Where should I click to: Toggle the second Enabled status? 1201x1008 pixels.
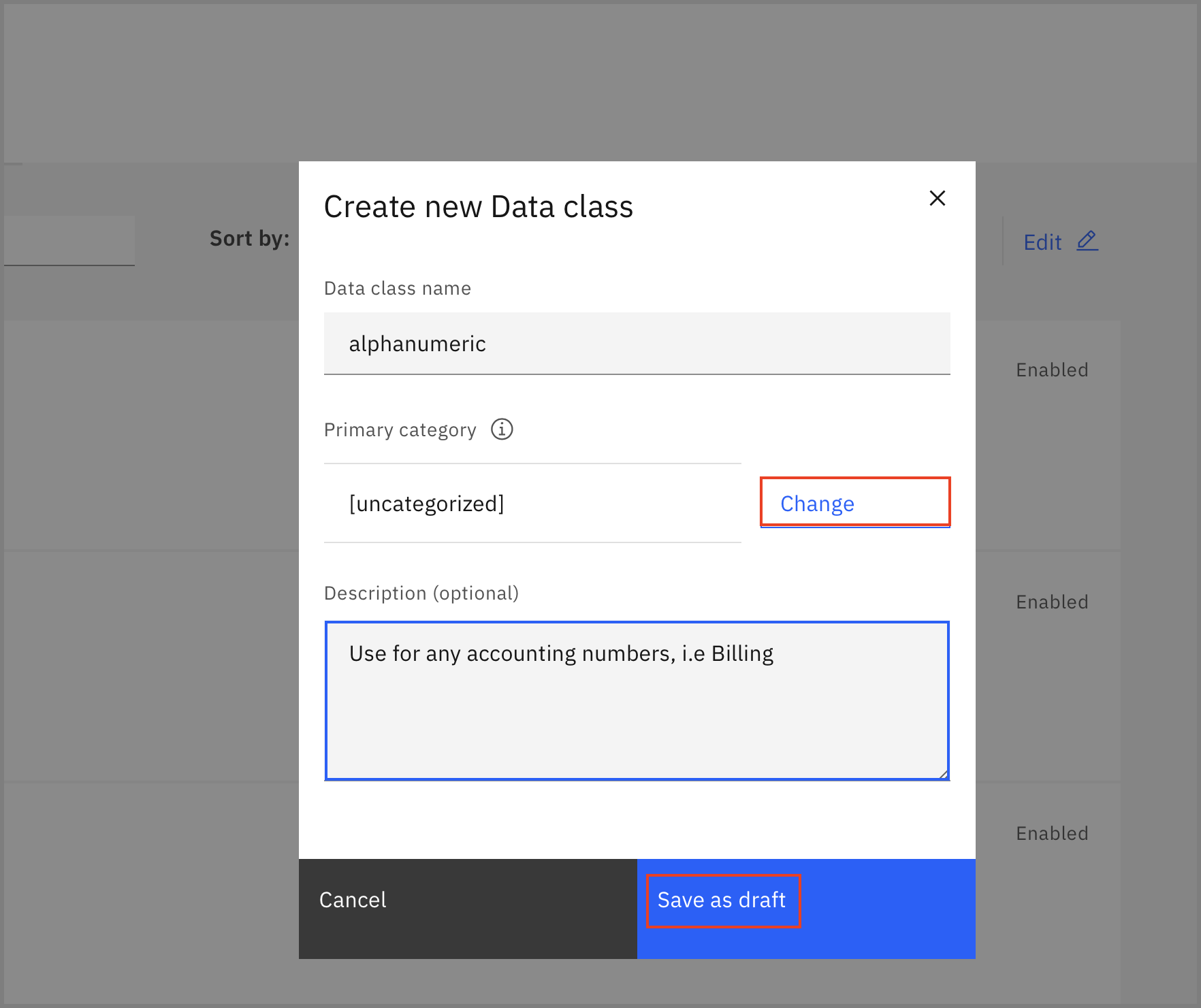coord(1052,602)
